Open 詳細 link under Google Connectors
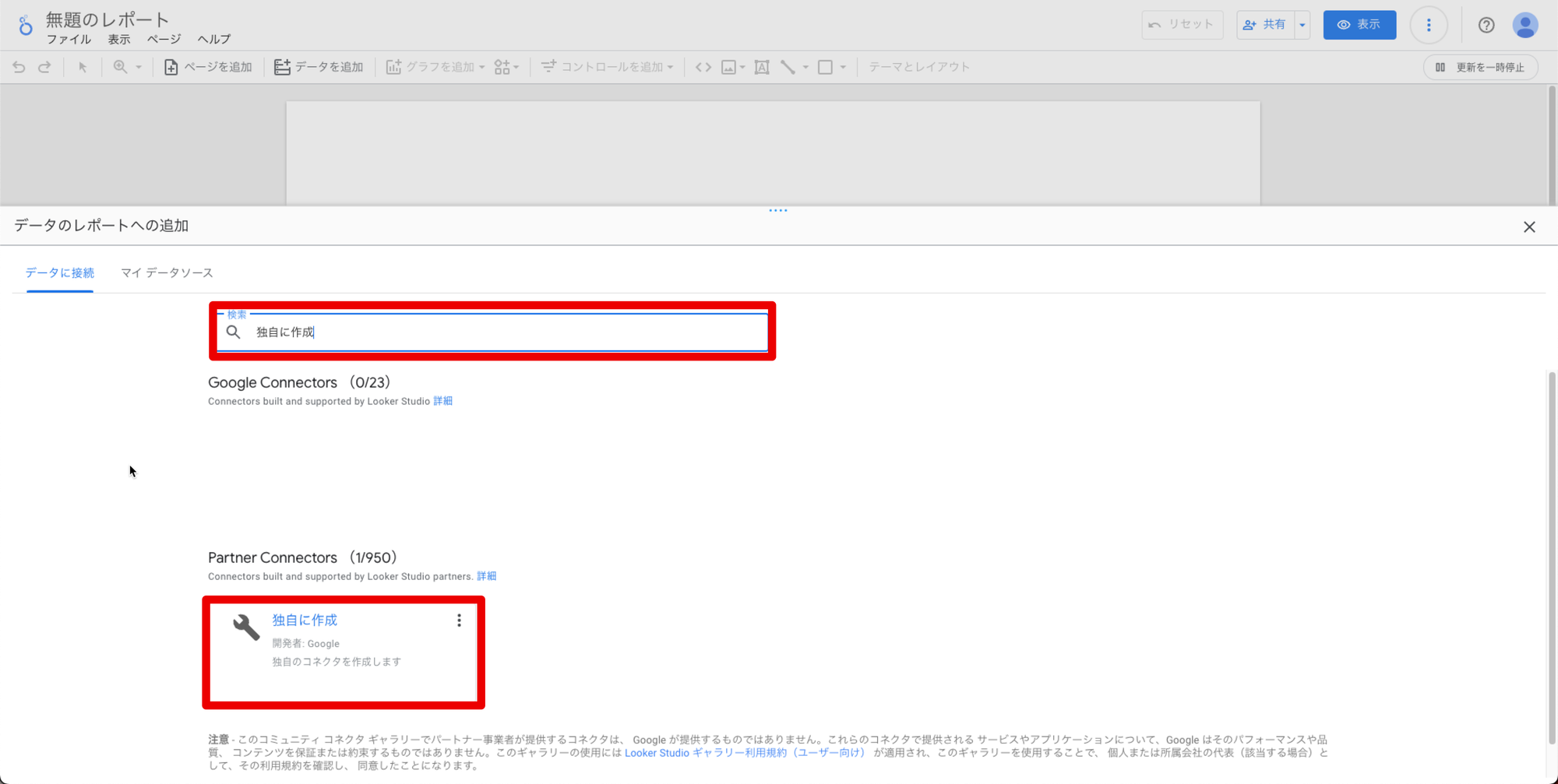The width and height of the screenshot is (1558, 784). [x=442, y=401]
